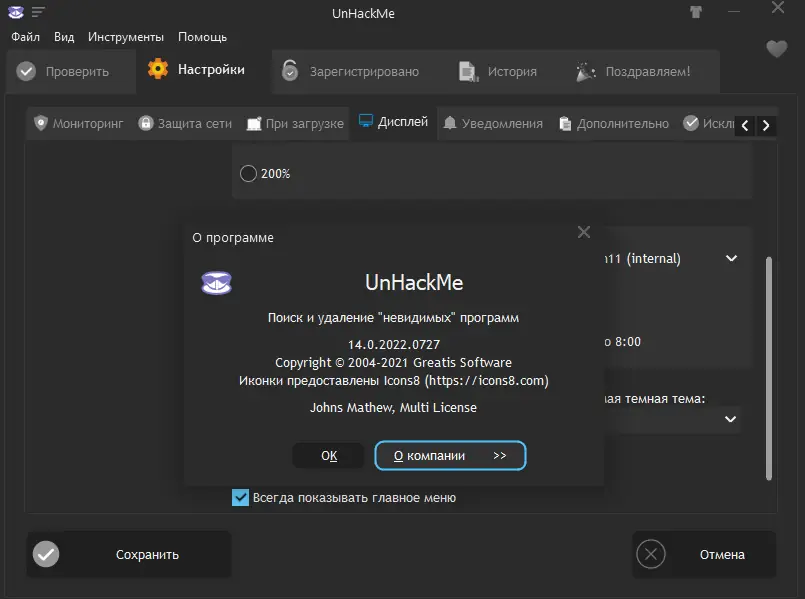Click the Icons8 credits line
The image size is (805, 599).
coord(394,381)
